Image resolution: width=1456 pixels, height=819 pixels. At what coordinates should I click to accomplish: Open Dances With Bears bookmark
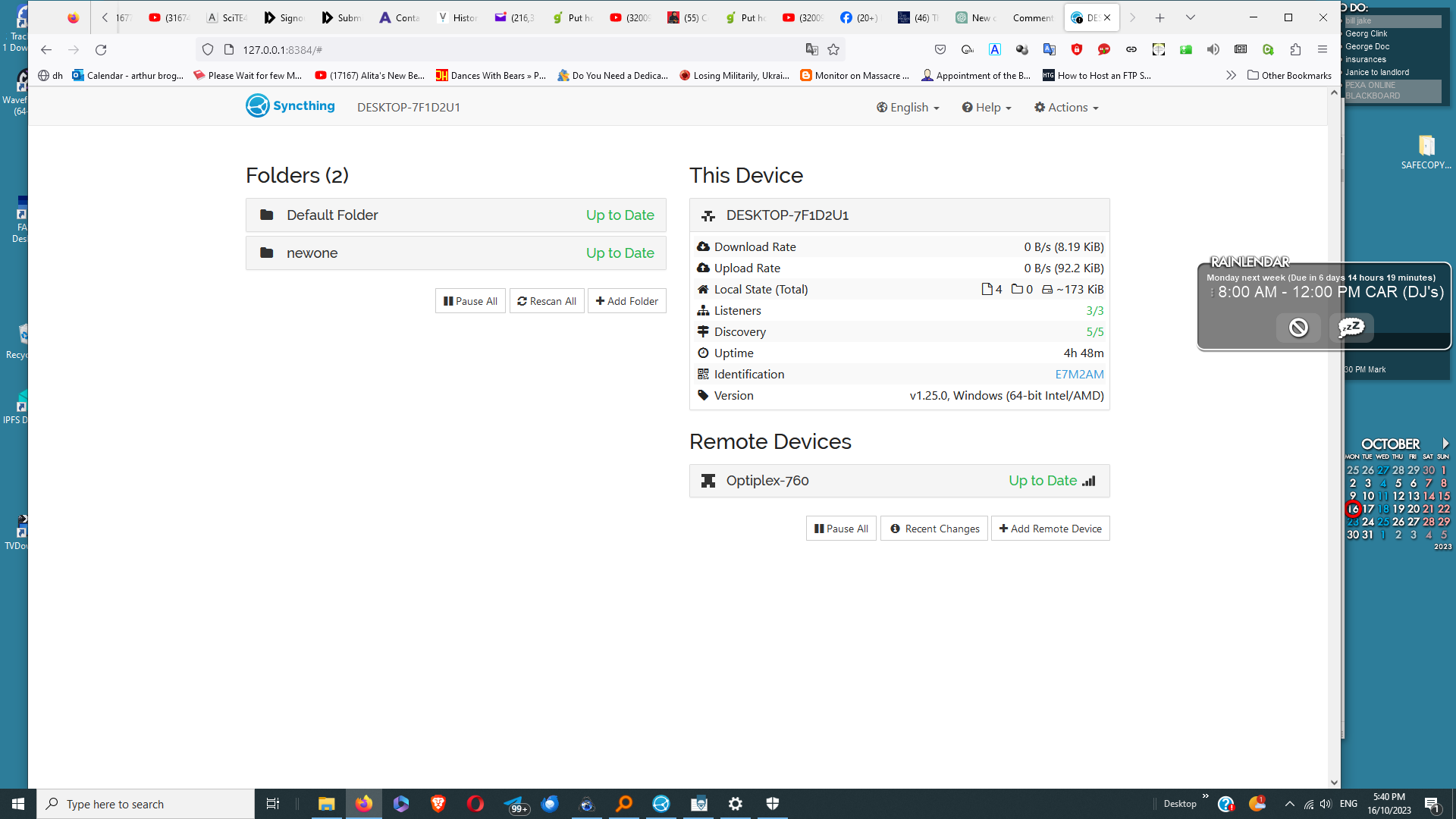click(491, 76)
